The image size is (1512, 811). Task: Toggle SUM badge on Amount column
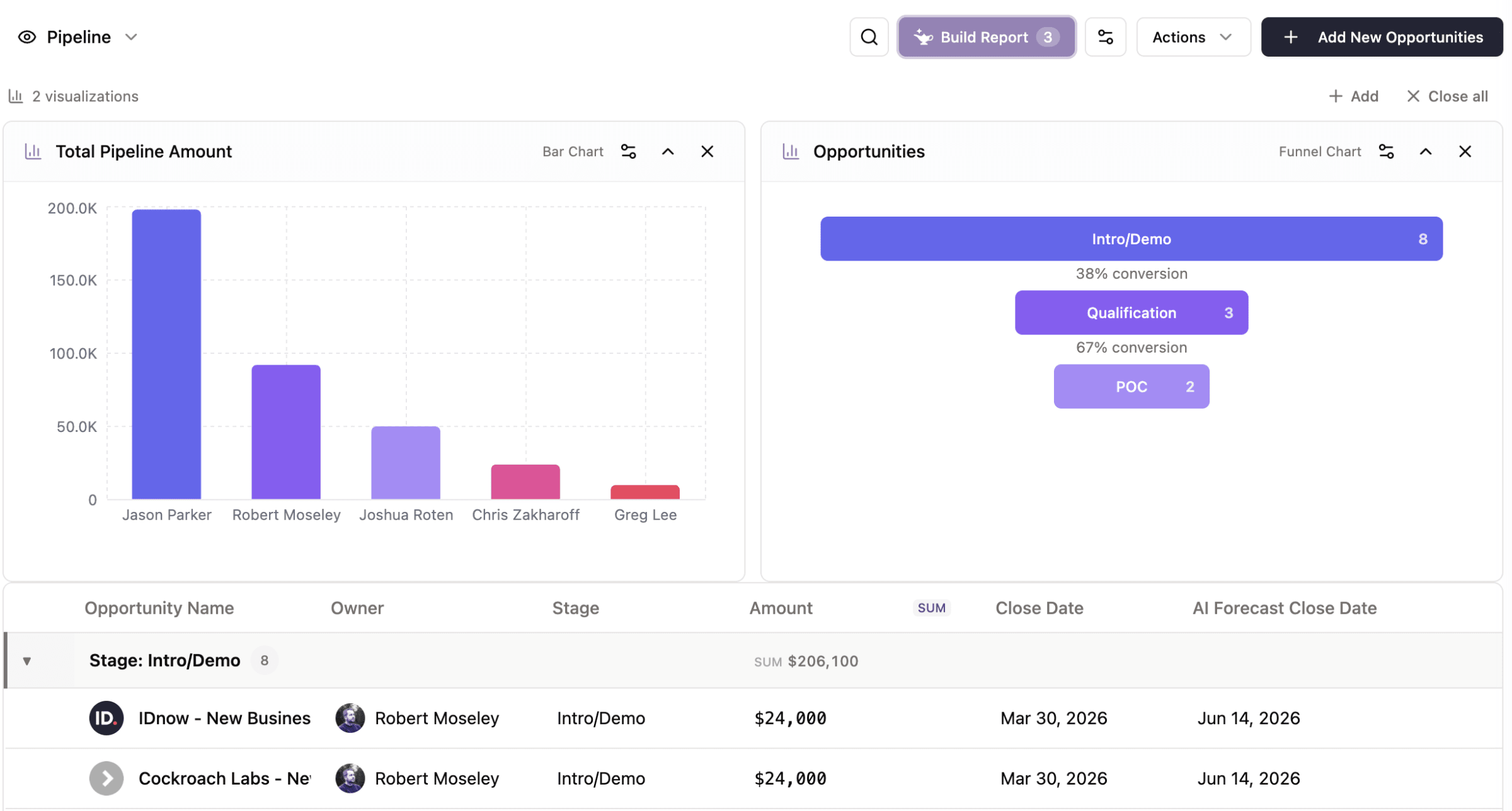[931, 608]
